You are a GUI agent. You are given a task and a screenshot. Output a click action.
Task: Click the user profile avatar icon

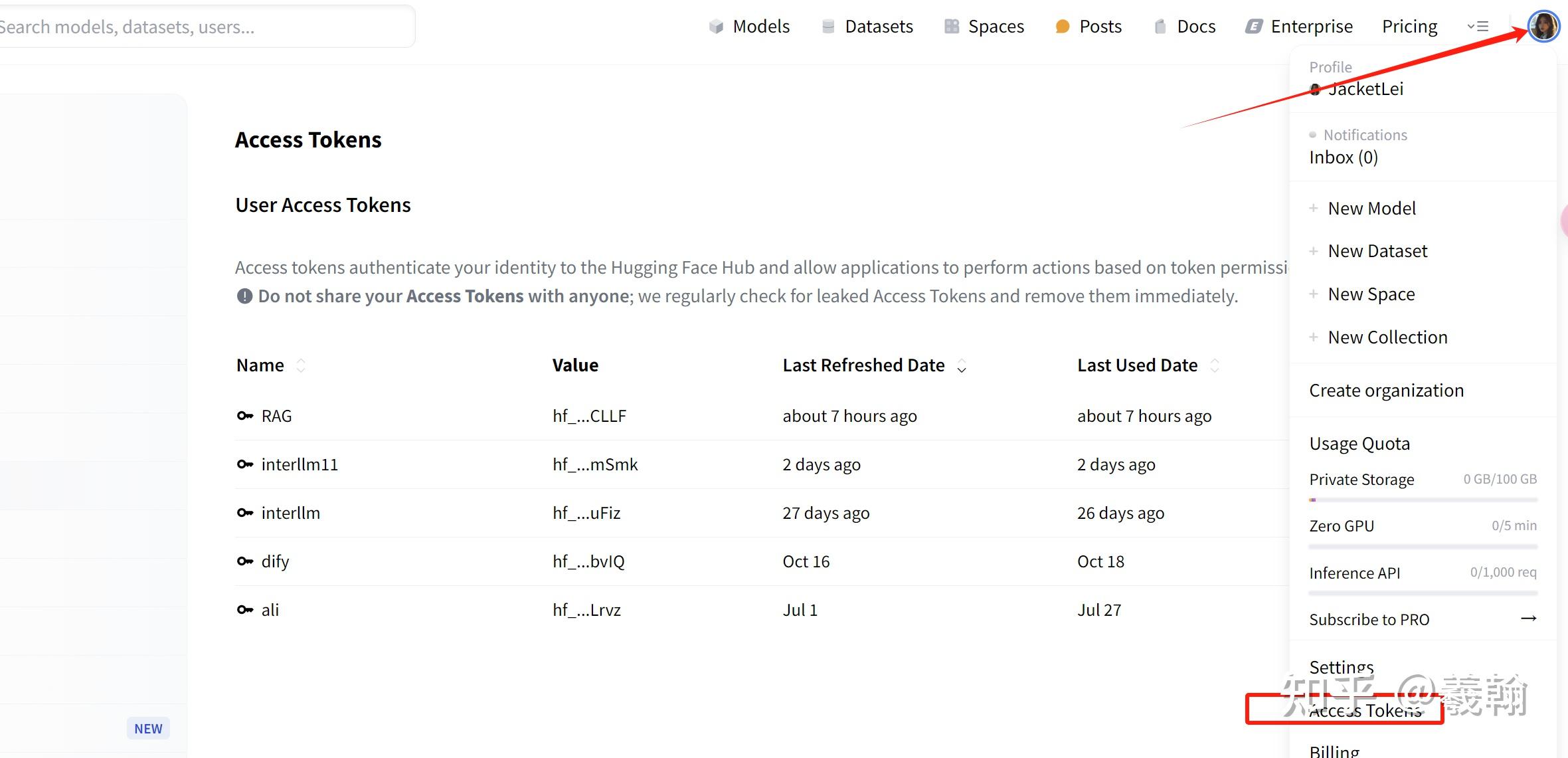coord(1543,27)
